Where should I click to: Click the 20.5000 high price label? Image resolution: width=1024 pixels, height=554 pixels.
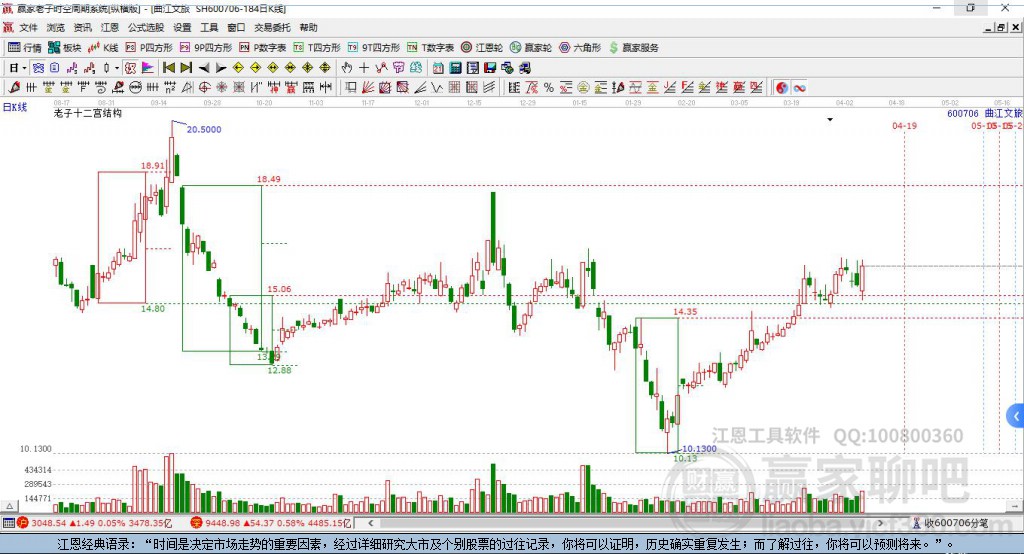point(204,129)
